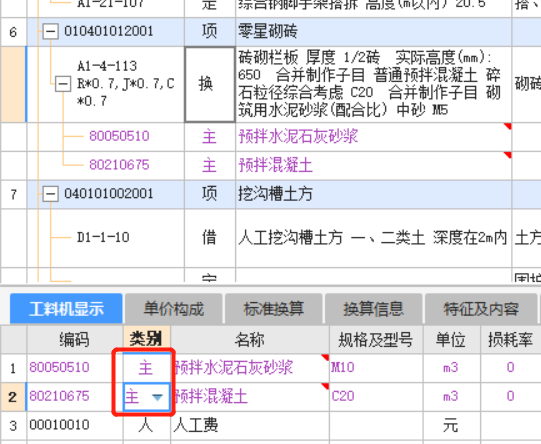Screen dimensions: 541x444
Task: Click the 单位 column header
Action: point(451,340)
